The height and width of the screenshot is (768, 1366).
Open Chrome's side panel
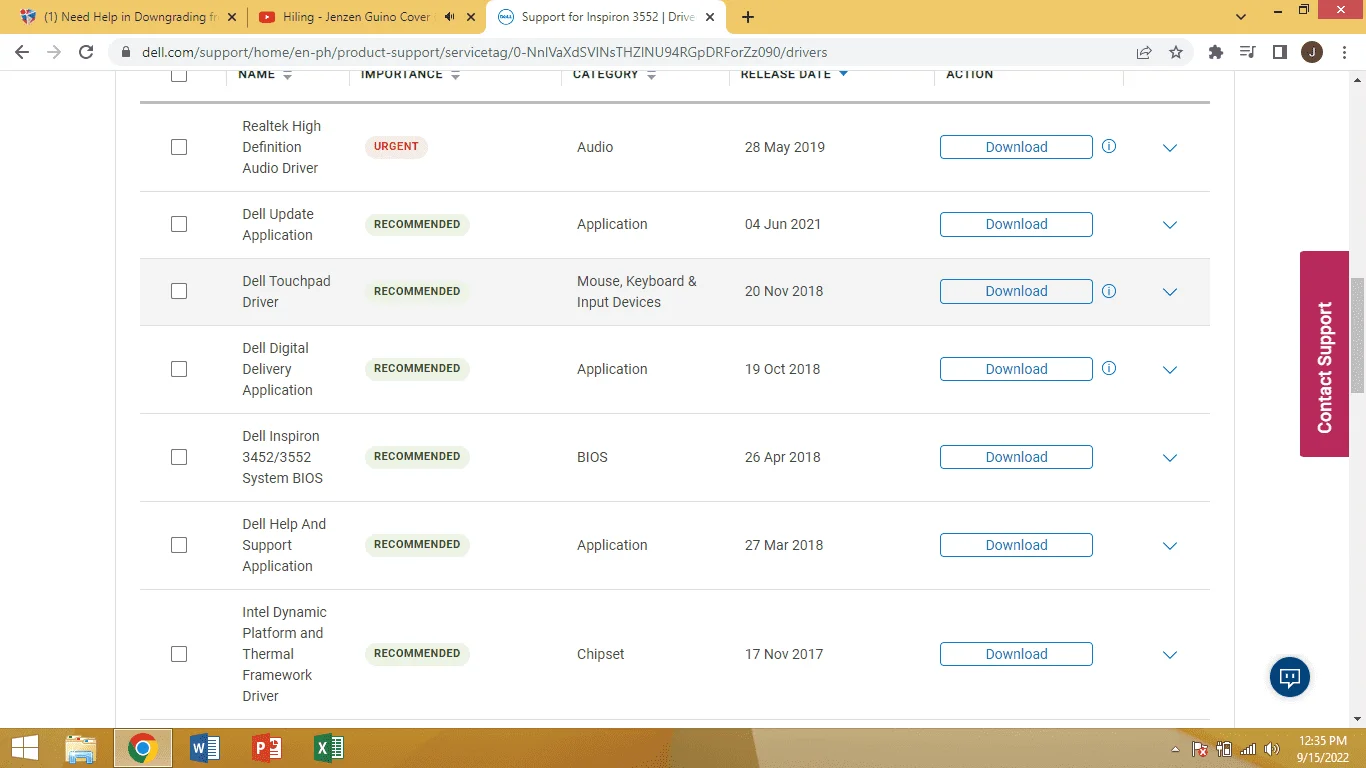tap(1279, 52)
